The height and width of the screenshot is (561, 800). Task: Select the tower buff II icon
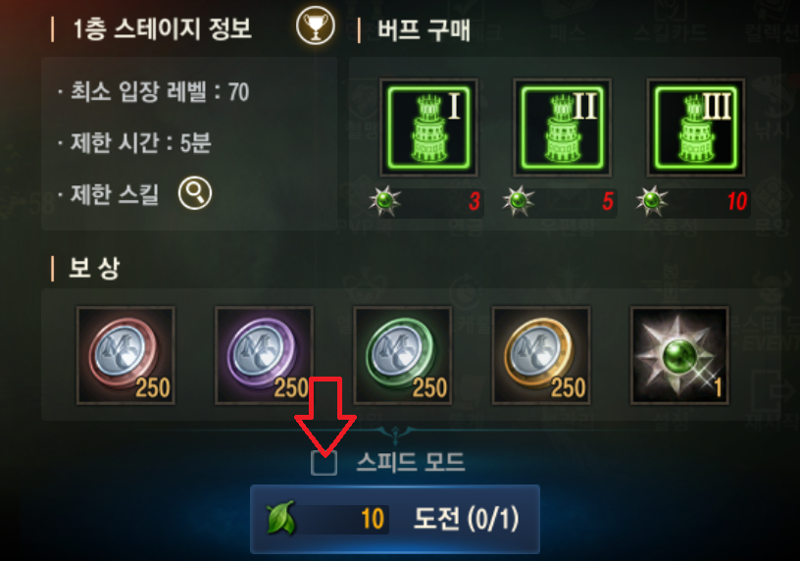pos(562,128)
